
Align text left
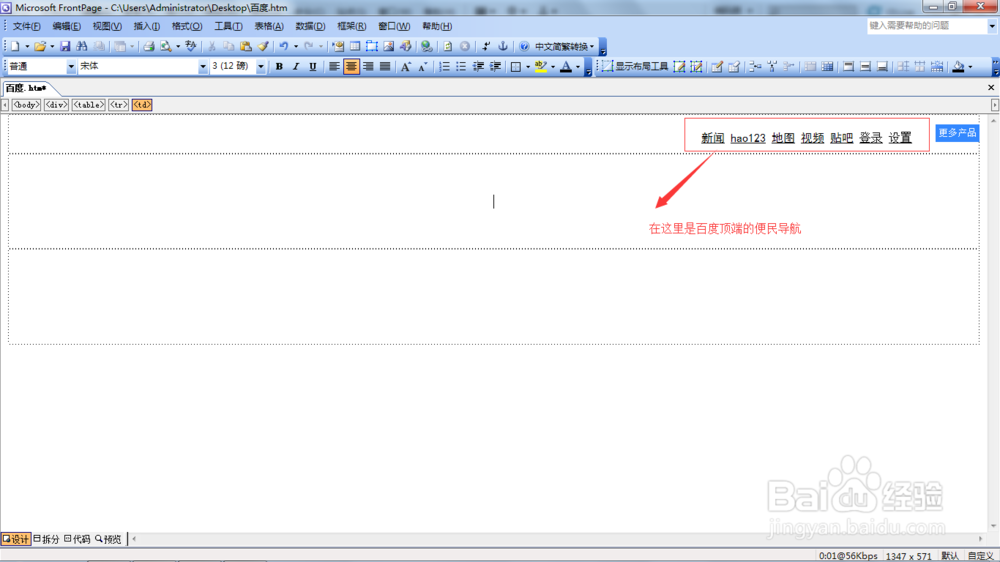[334, 66]
